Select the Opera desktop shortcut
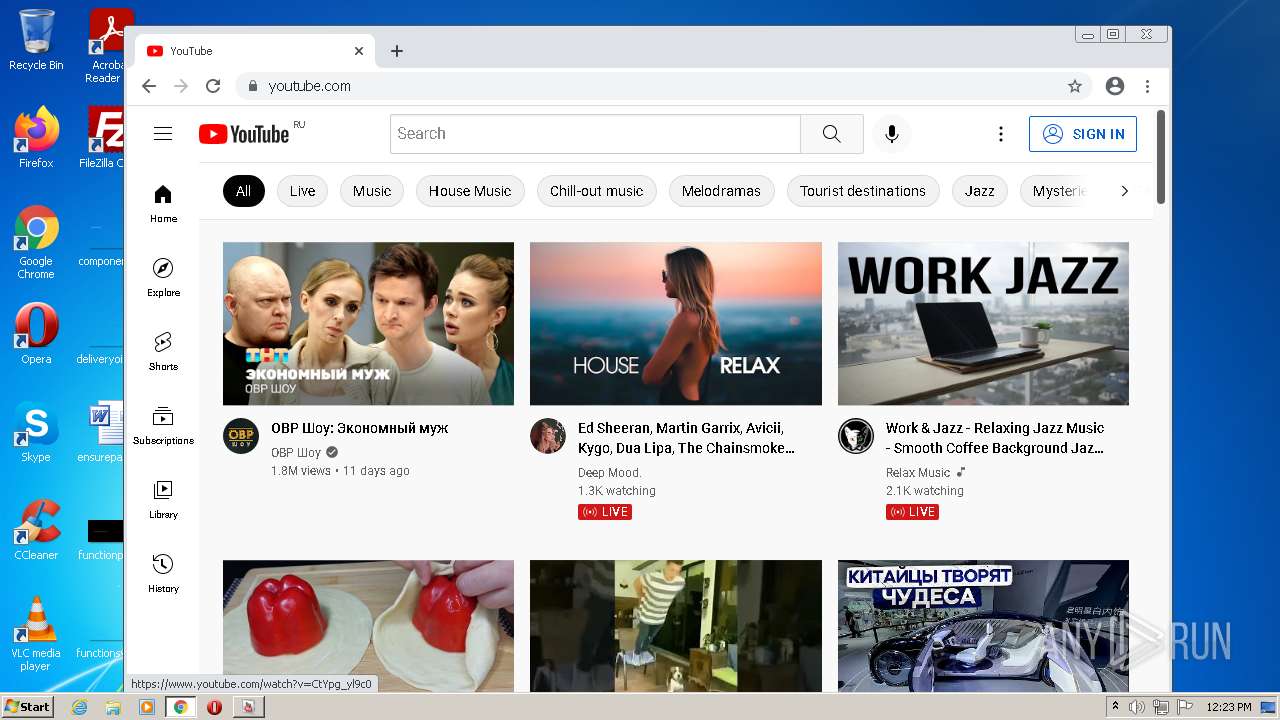Image resolution: width=1280 pixels, height=720 pixels. pos(36,334)
